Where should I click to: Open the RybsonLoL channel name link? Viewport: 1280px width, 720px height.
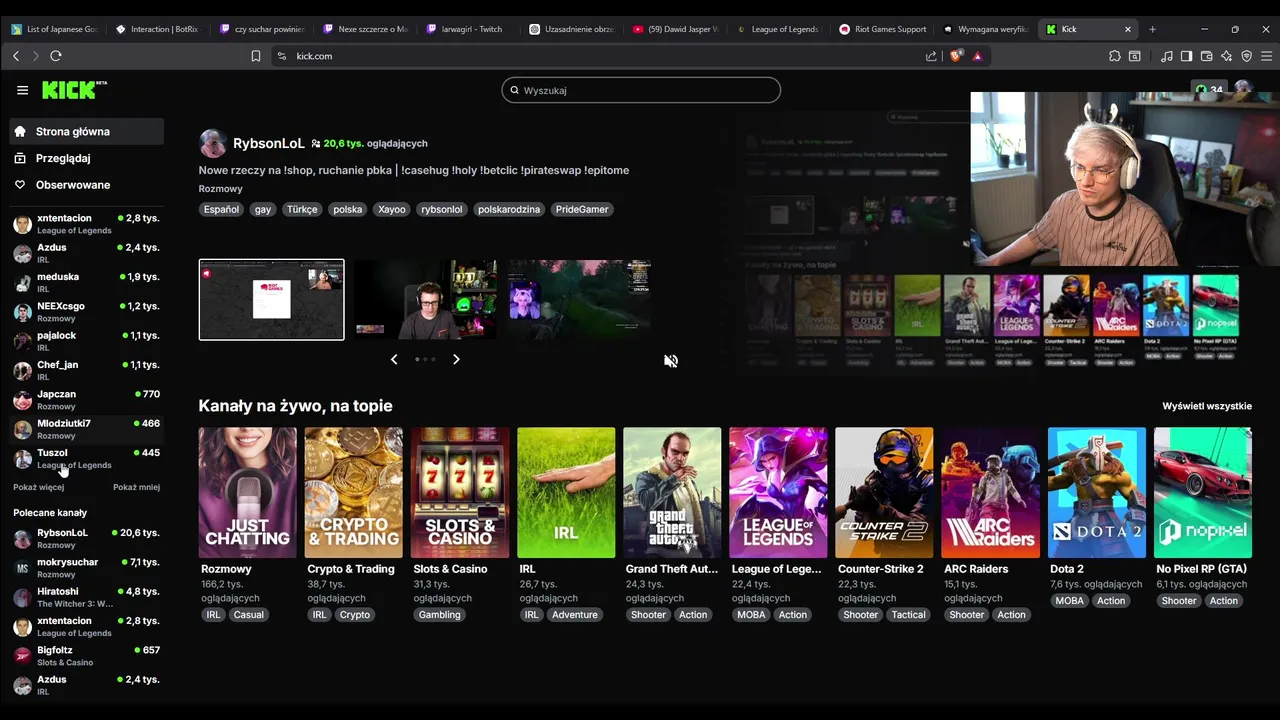pyautogui.click(x=268, y=143)
